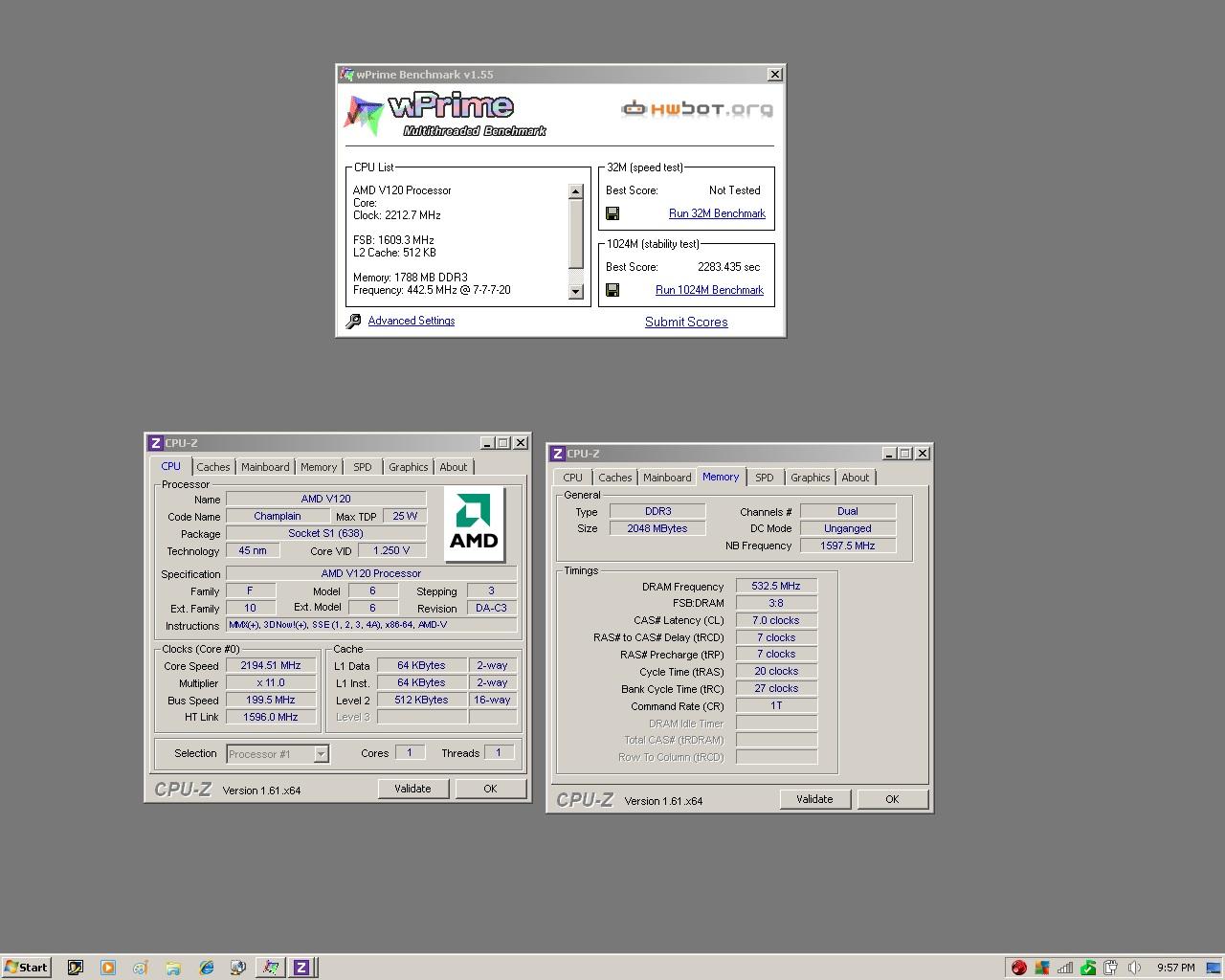Select Mainboard tab in right CPU-Z window

tap(667, 478)
